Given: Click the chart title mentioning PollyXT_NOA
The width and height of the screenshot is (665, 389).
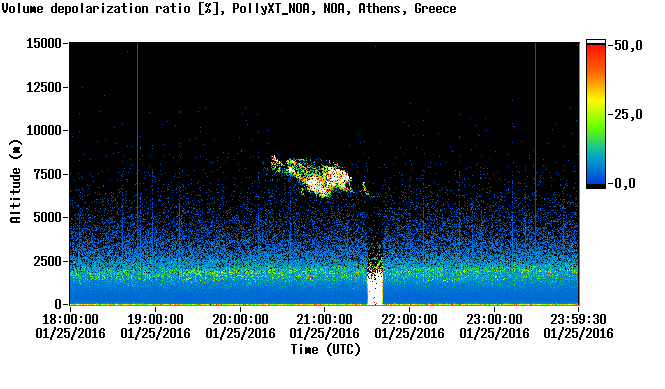Looking at the screenshot, I should pyautogui.click(x=229, y=8).
